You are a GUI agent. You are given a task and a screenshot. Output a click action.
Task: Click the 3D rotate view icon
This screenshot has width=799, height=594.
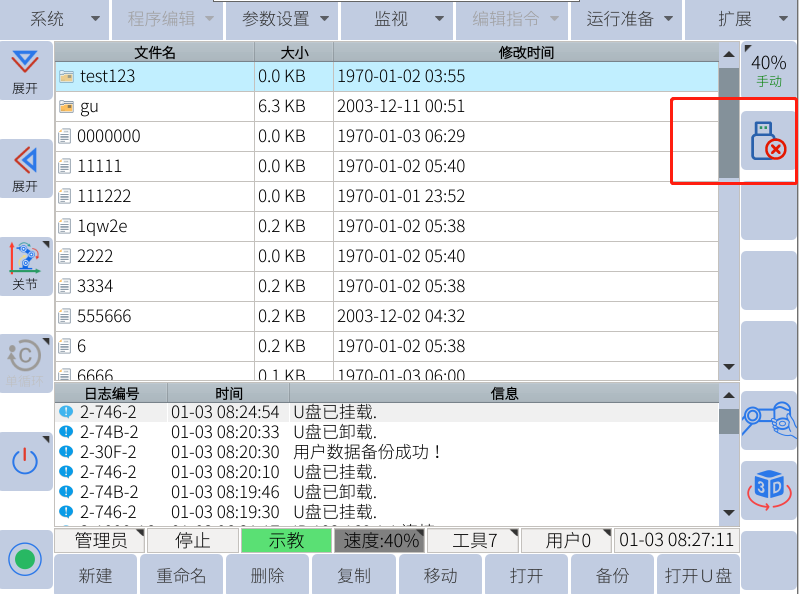point(768,488)
